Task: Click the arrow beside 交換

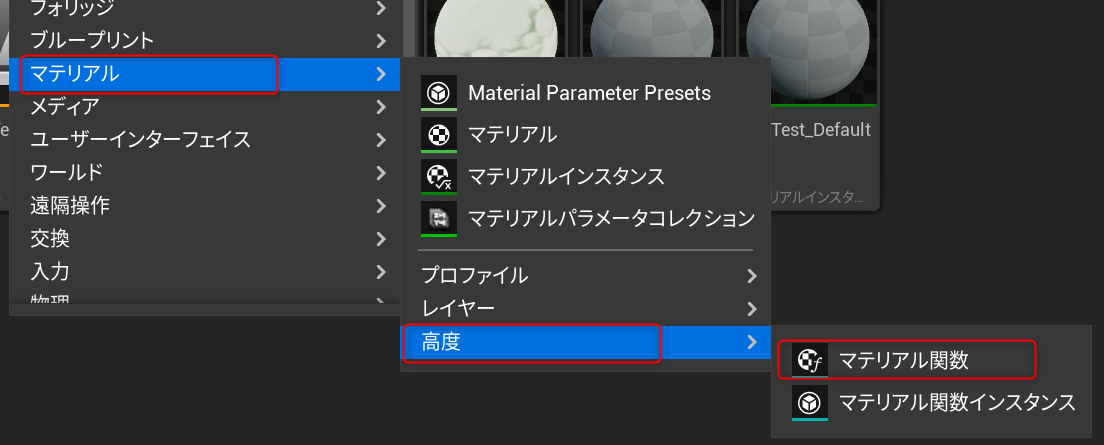Action: [x=381, y=239]
